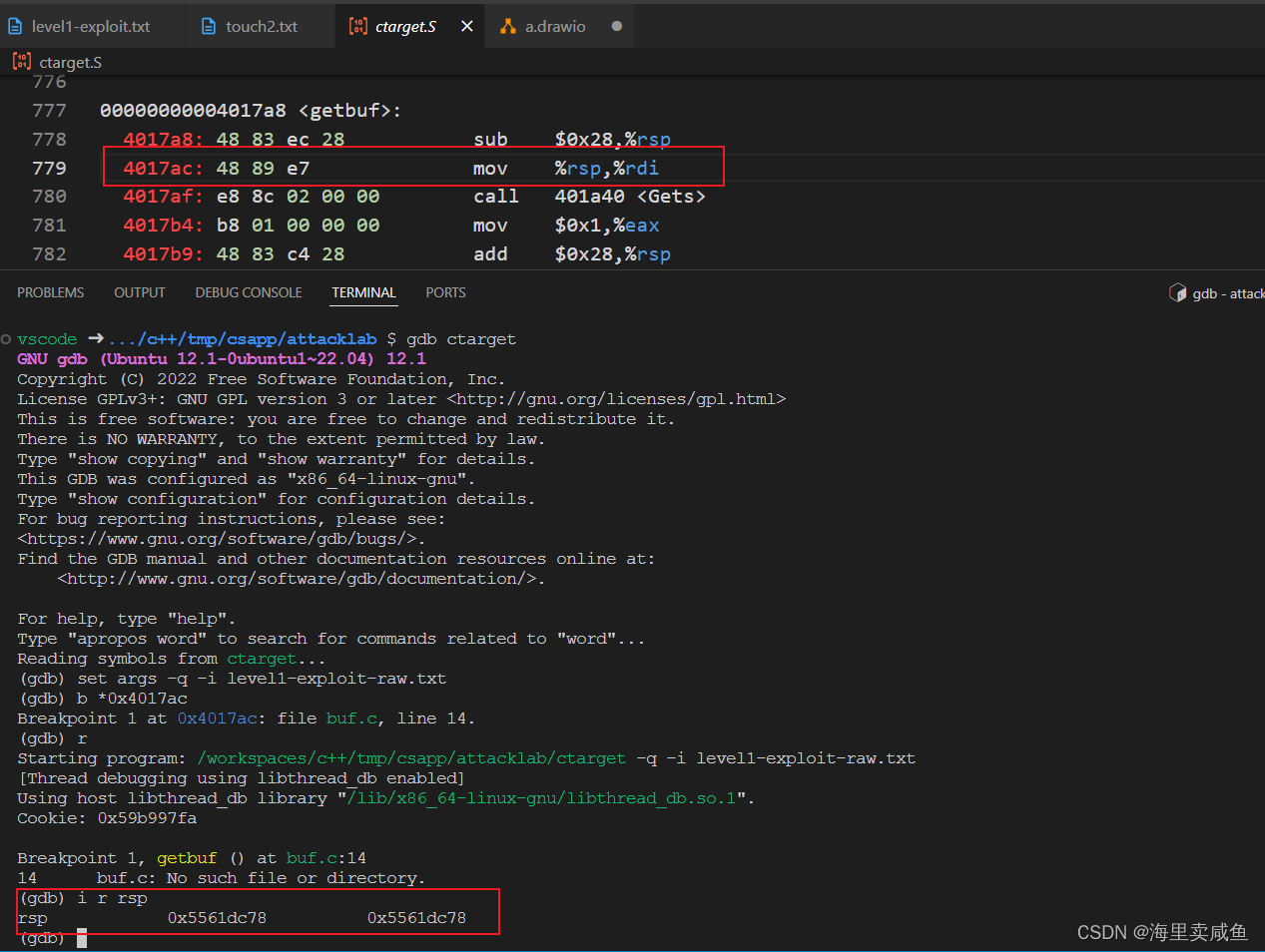Click the ctarget.S breadcrumb path
The height and width of the screenshot is (952, 1265).
coord(70,62)
